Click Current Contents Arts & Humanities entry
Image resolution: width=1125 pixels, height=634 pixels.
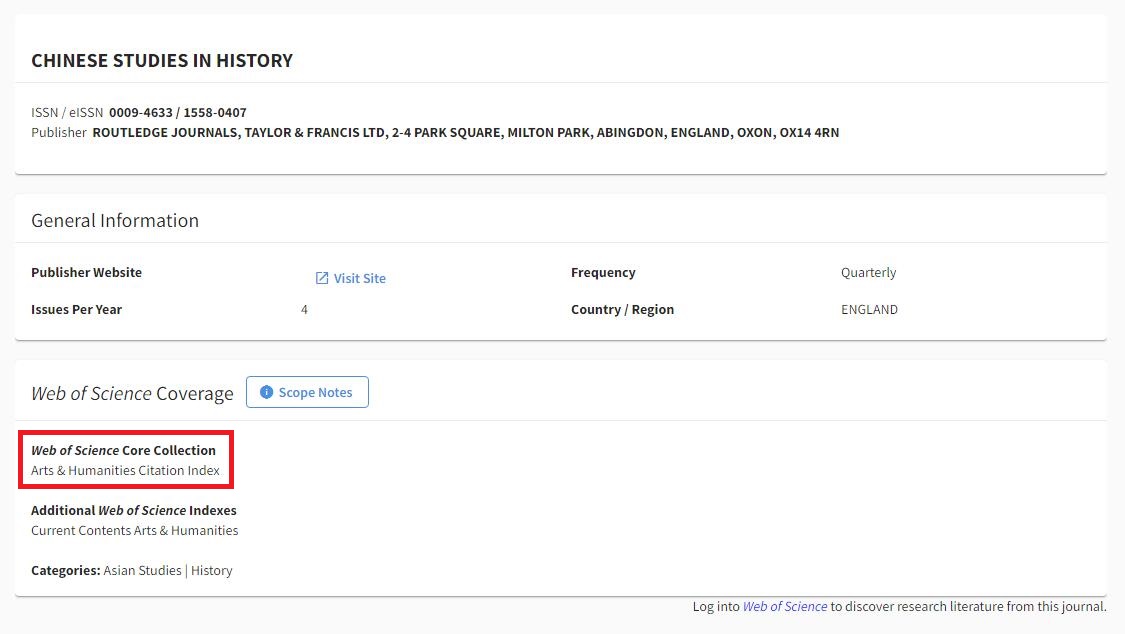[x=134, y=530]
